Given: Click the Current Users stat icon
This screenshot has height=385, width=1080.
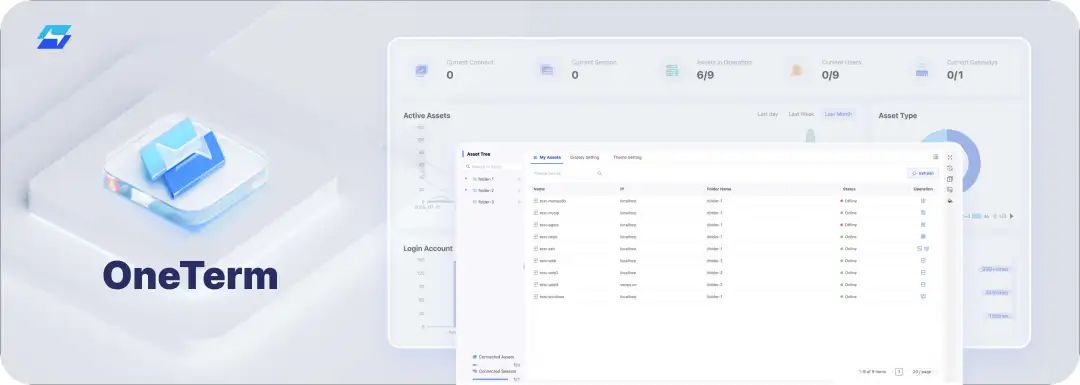Looking at the screenshot, I should click(797, 70).
